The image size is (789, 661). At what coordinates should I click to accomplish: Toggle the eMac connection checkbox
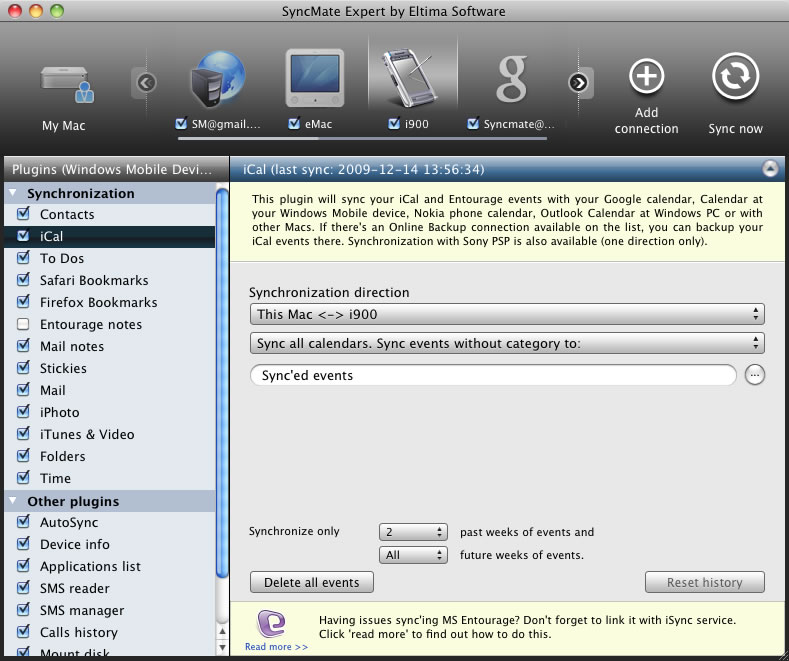(294, 123)
